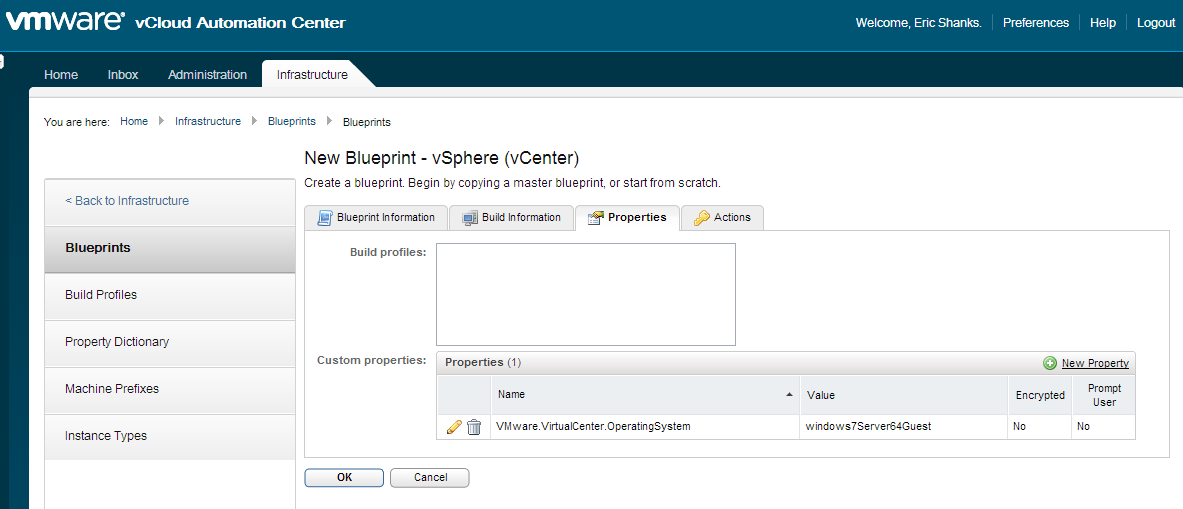Open Build Profiles in the sidebar
This screenshot has height=509, width=1183.
pyautogui.click(x=101, y=295)
